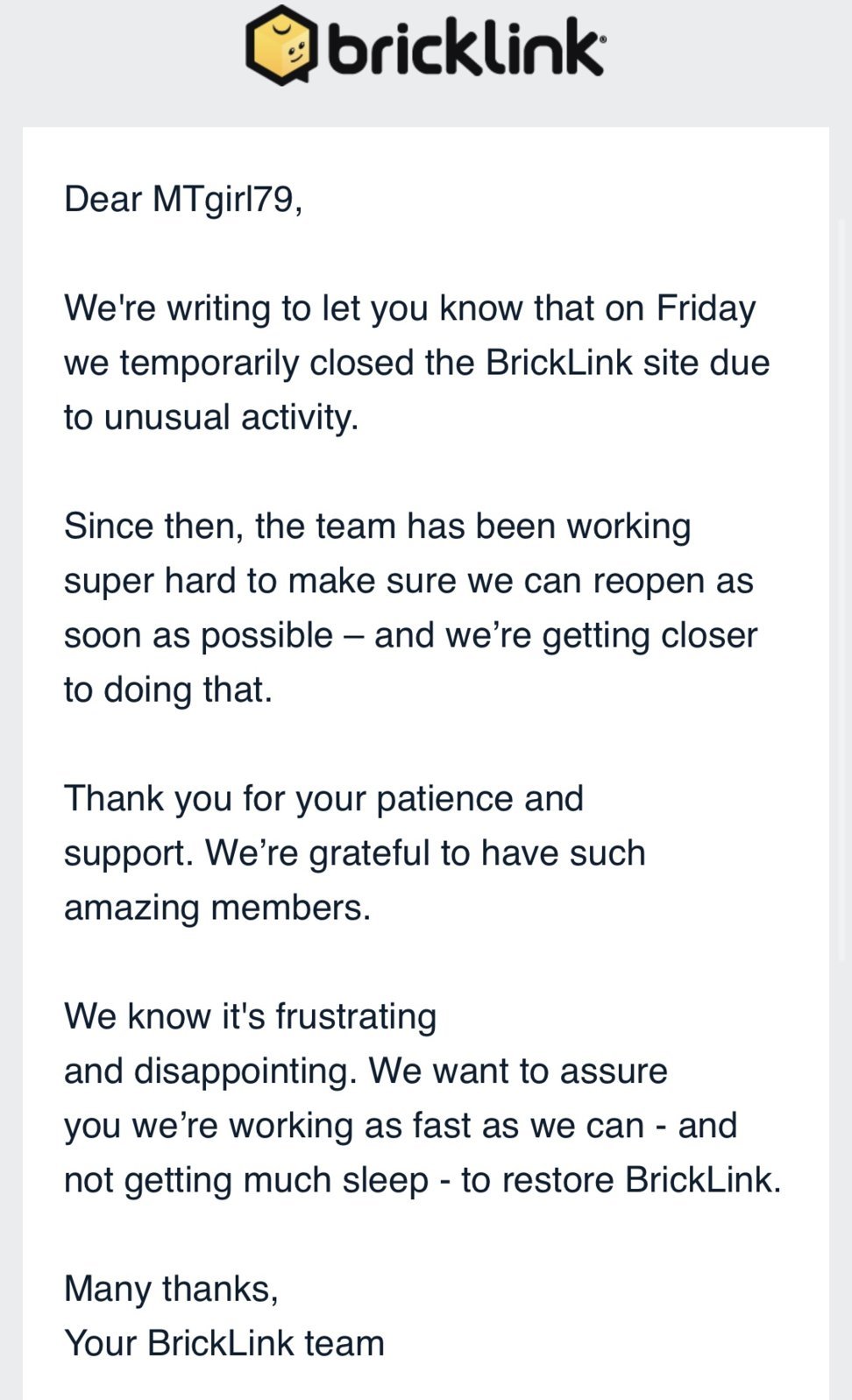Select the phrase "getting closer"

point(650,635)
